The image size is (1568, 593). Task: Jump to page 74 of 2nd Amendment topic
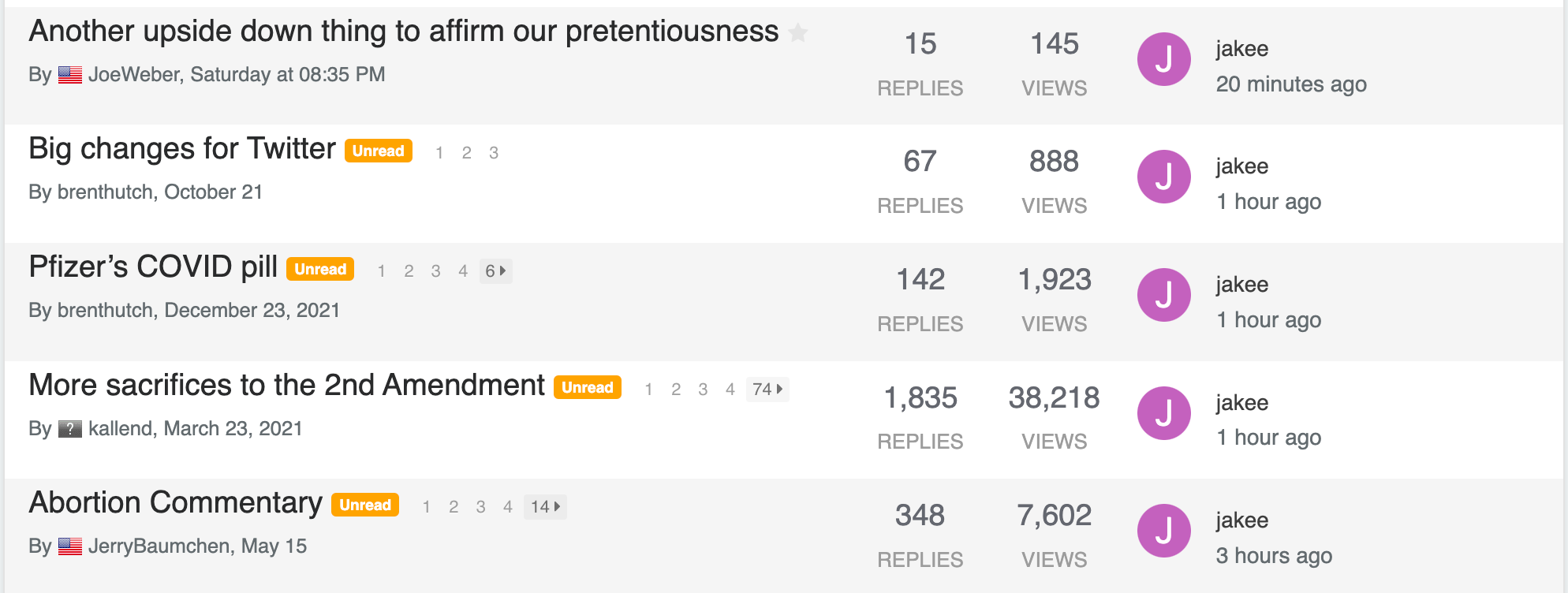[767, 390]
